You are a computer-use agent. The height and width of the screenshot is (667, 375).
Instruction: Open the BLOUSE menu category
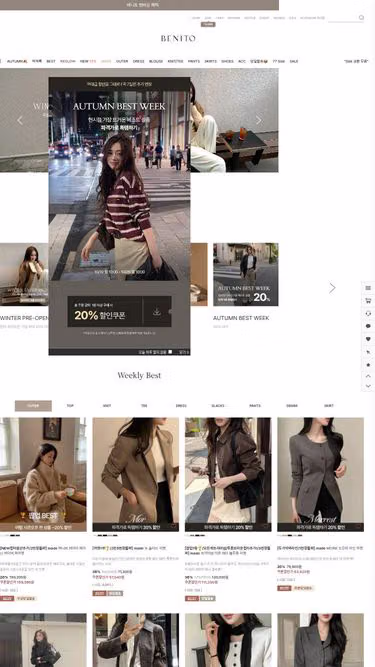click(x=156, y=61)
